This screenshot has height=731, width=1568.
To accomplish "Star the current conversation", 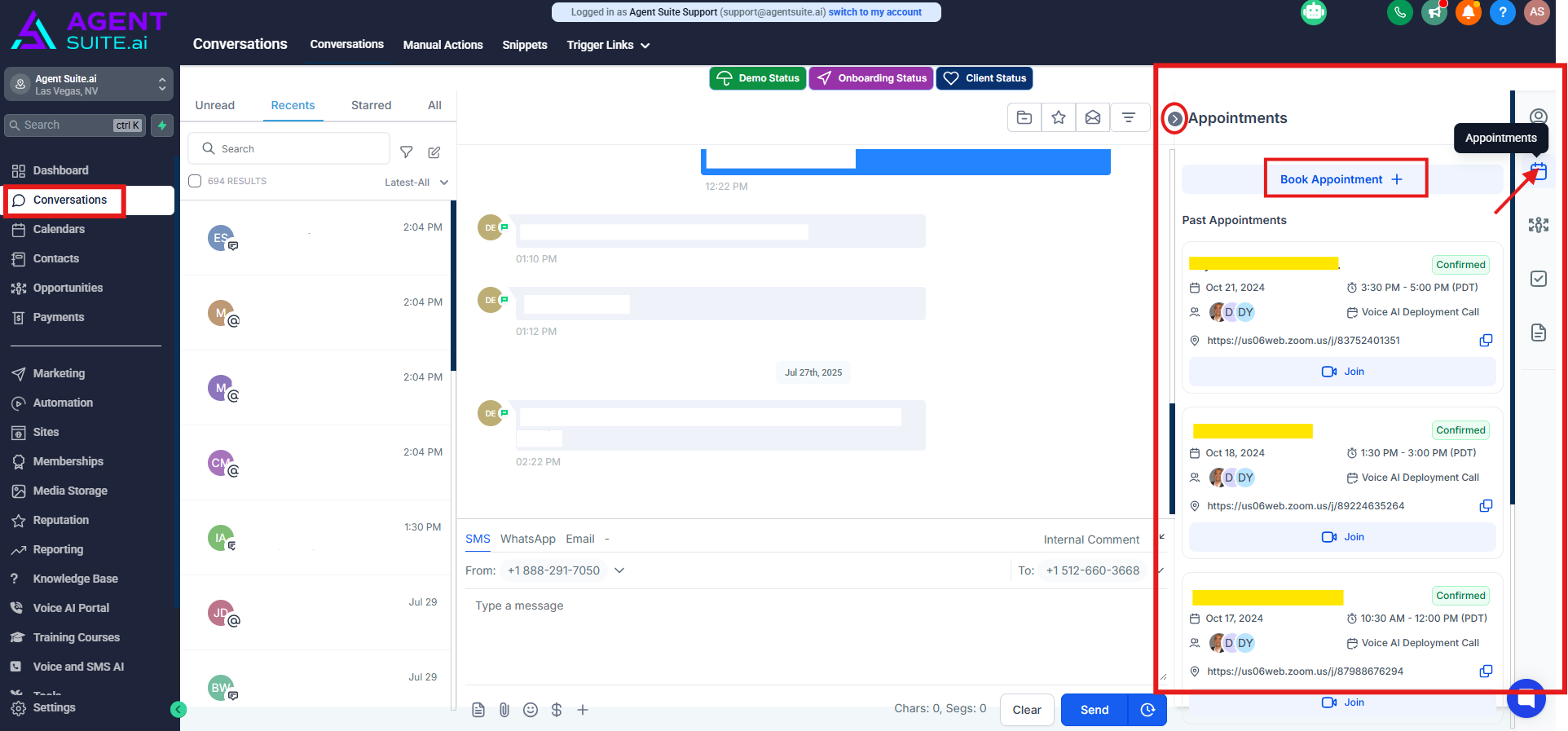I will (1059, 118).
